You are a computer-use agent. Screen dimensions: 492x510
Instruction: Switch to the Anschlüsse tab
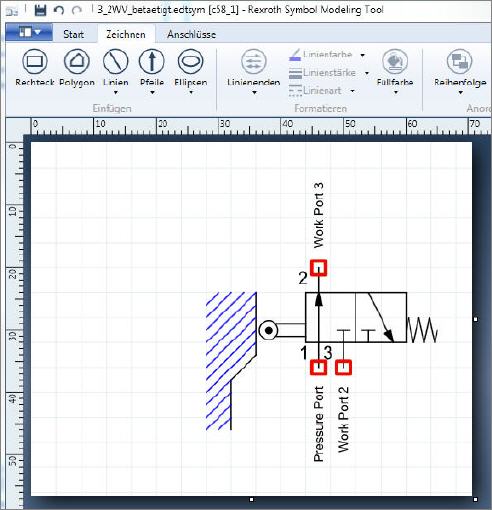[192, 34]
